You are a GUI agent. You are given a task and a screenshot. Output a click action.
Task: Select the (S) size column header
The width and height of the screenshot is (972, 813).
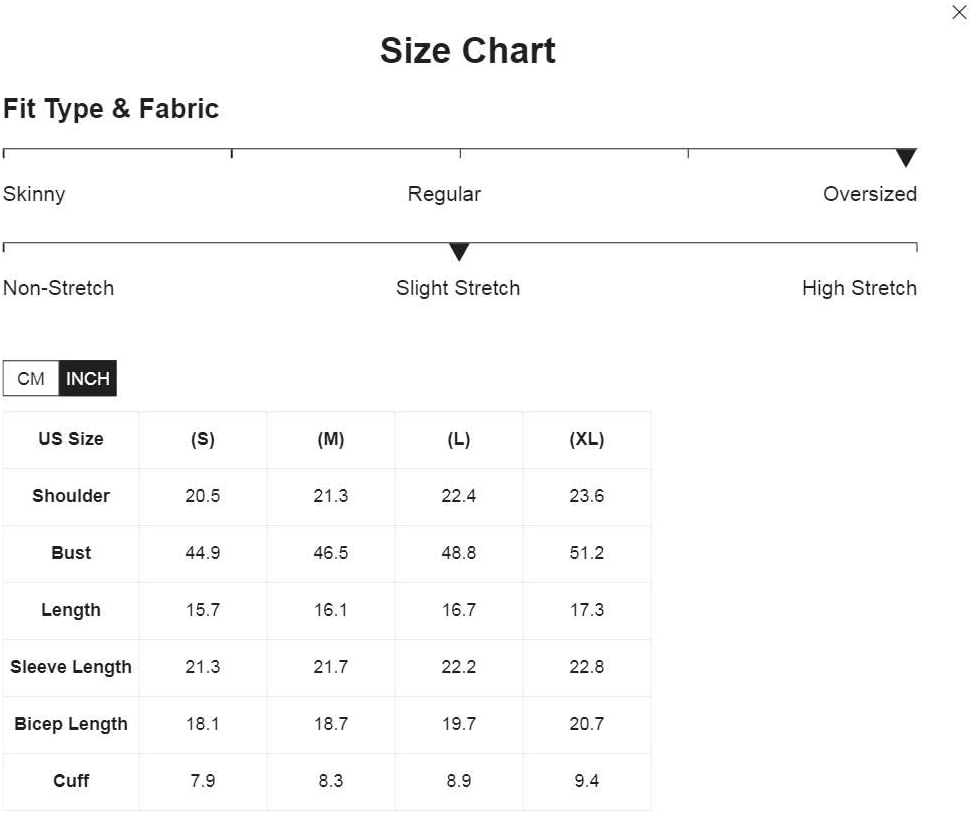(x=203, y=439)
